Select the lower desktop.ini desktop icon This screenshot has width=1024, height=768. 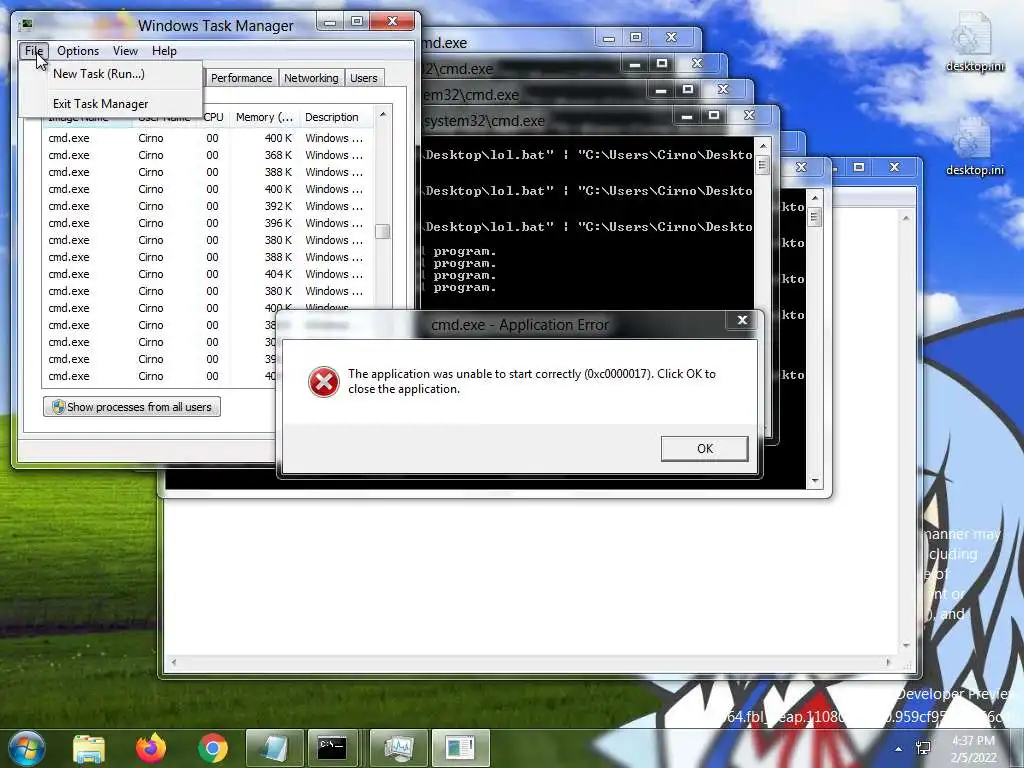[974, 146]
